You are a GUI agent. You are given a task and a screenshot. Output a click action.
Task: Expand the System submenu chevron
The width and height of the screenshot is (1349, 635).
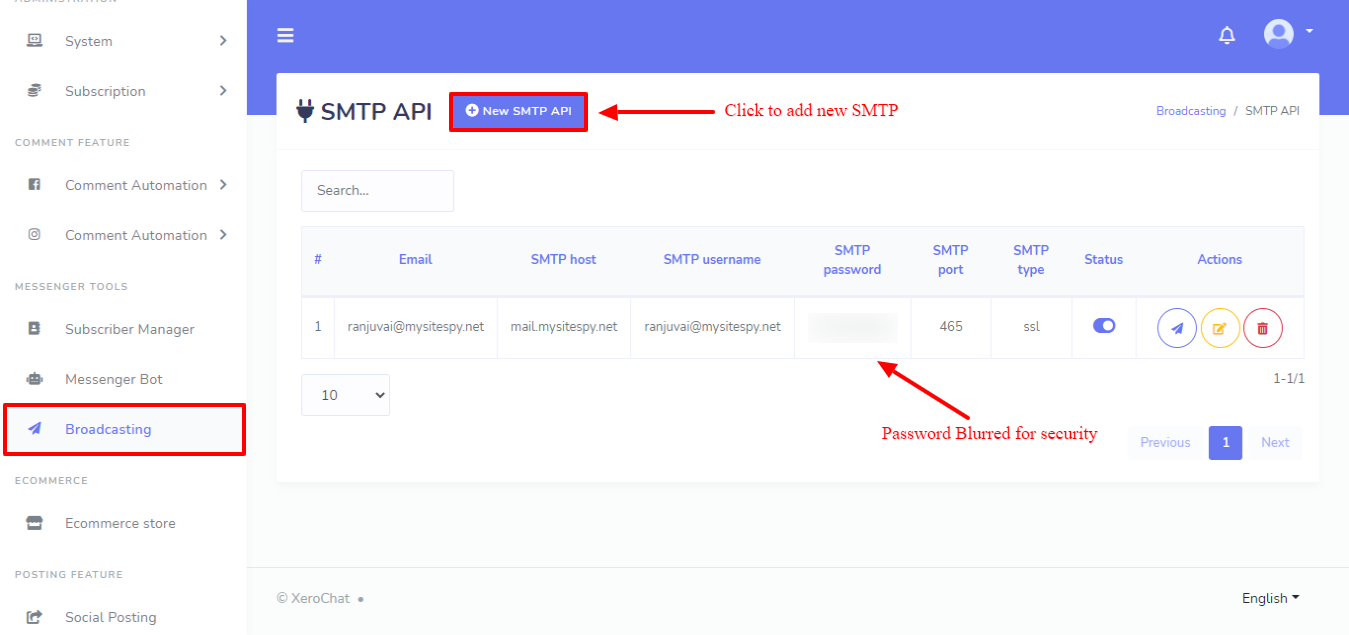point(223,41)
